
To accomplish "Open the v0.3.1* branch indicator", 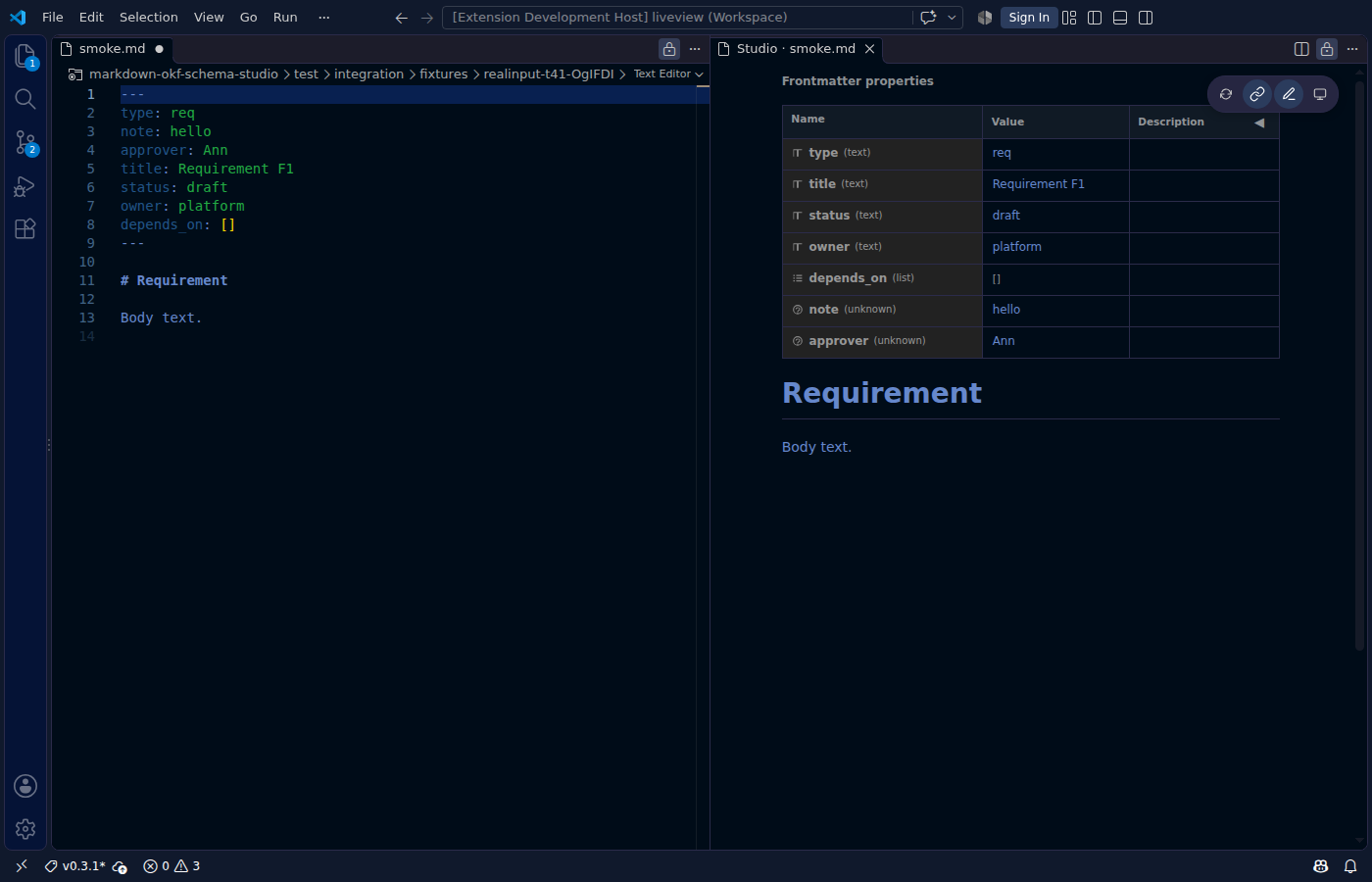I will [x=75, y=866].
